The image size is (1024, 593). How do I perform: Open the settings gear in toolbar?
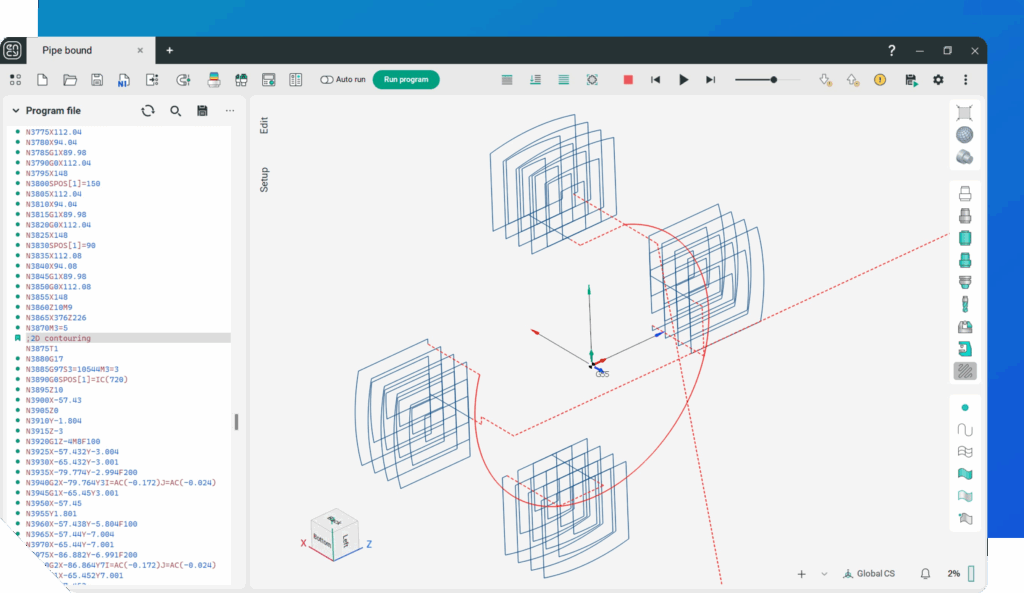(938, 80)
